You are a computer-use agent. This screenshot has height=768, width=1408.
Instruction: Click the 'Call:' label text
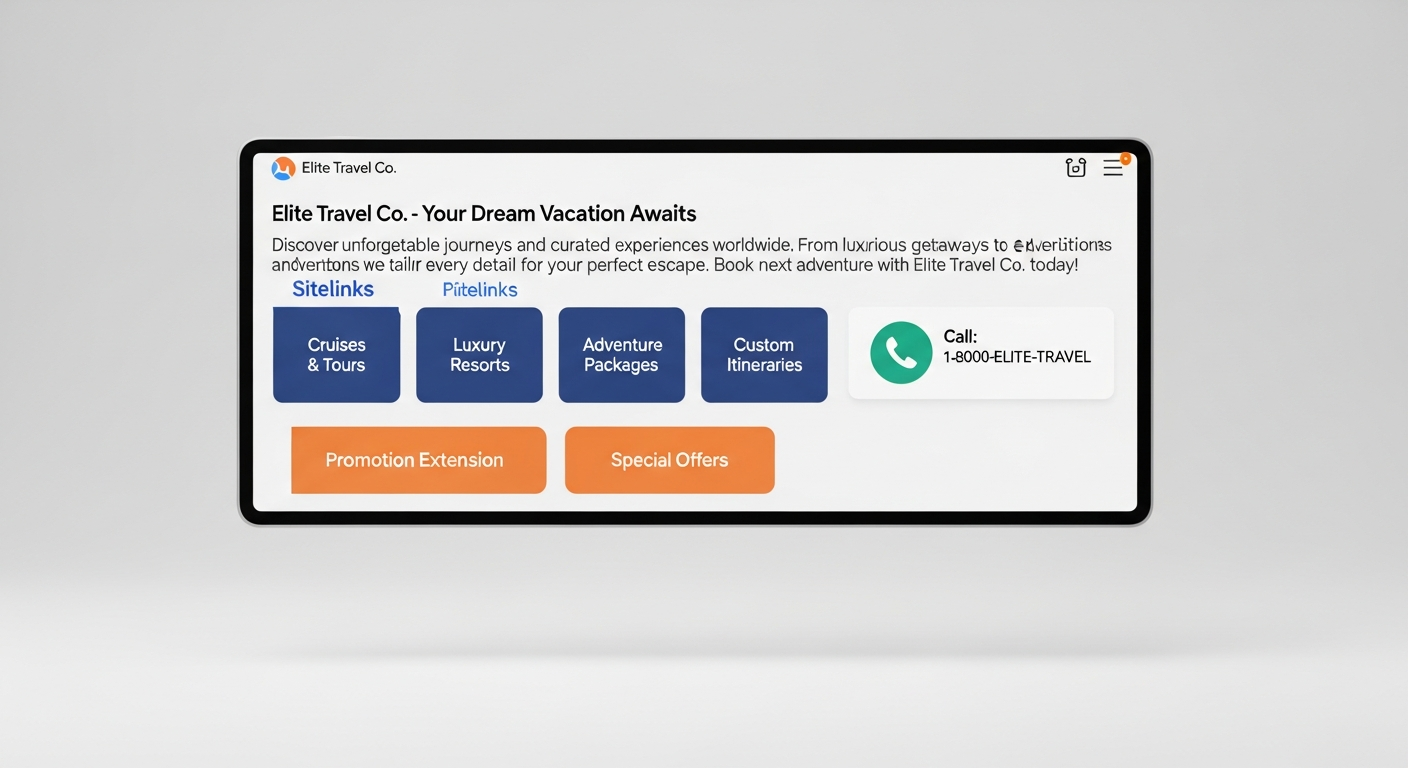click(x=960, y=337)
